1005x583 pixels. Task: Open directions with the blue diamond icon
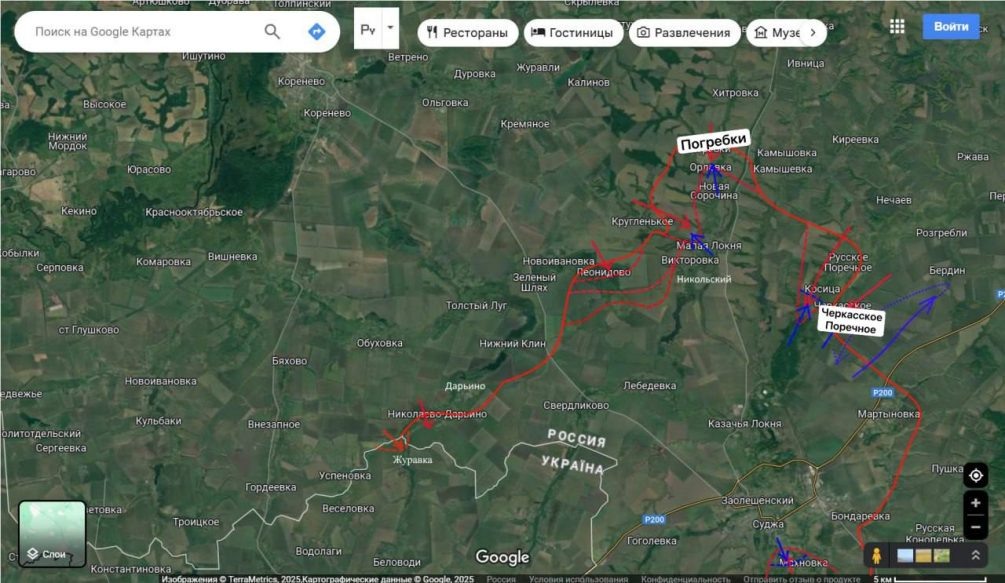(316, 31)
